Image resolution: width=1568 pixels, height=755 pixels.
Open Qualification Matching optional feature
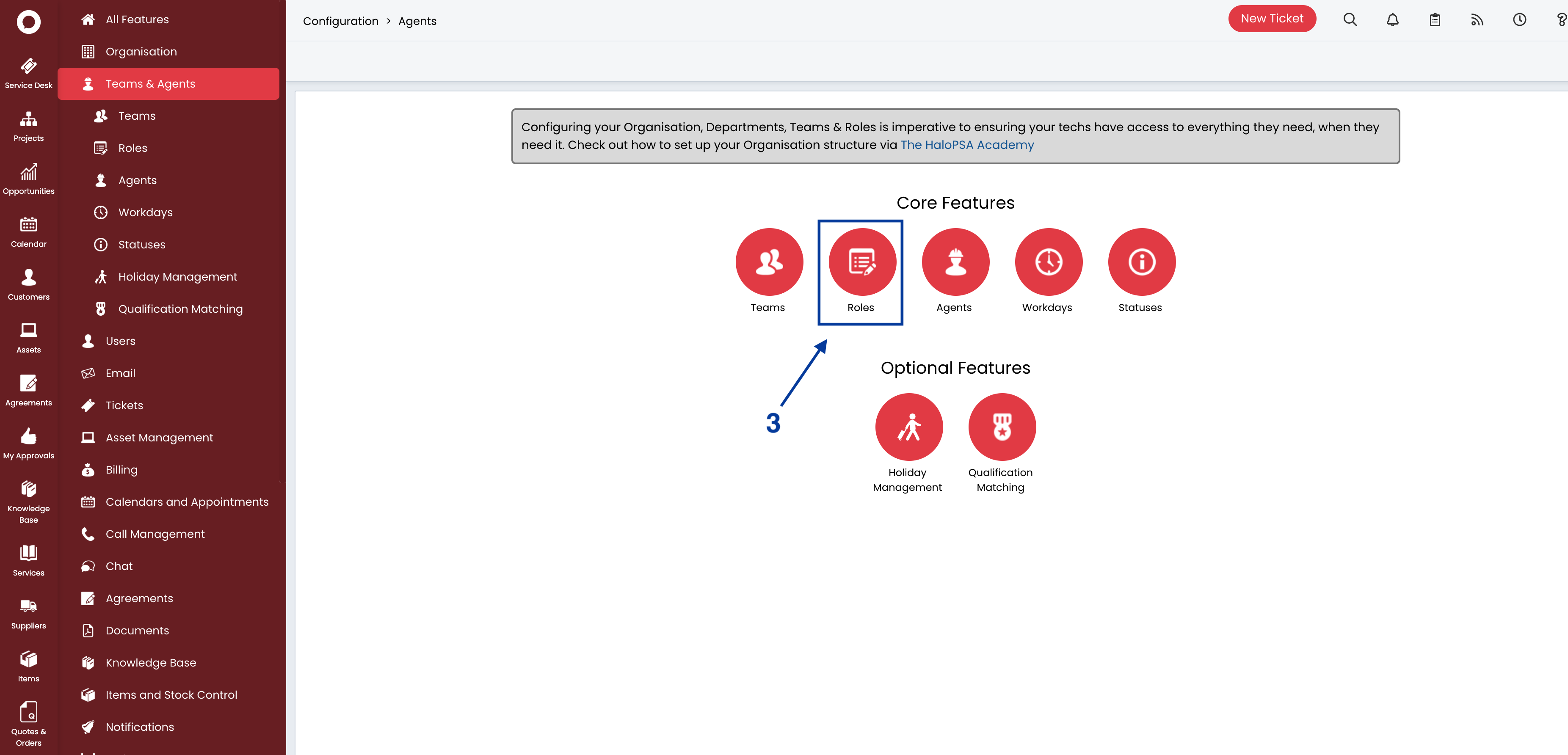(1001, 427)
